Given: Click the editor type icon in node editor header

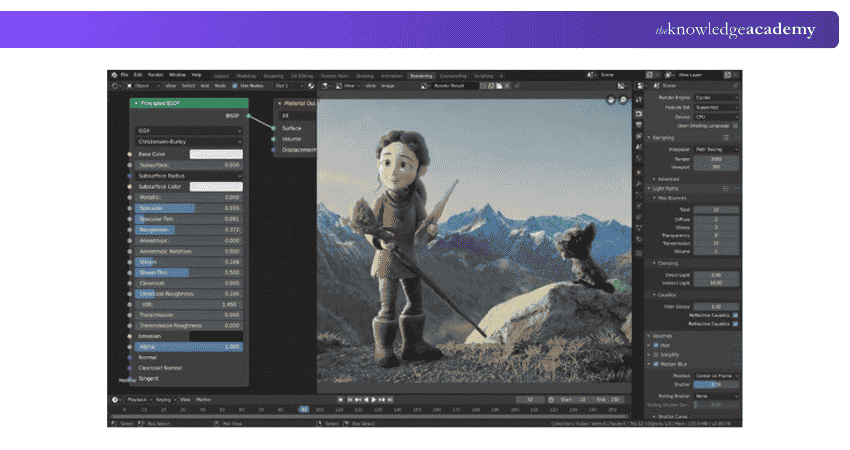Looking at the screenshot, I should (x=115, y=86).
